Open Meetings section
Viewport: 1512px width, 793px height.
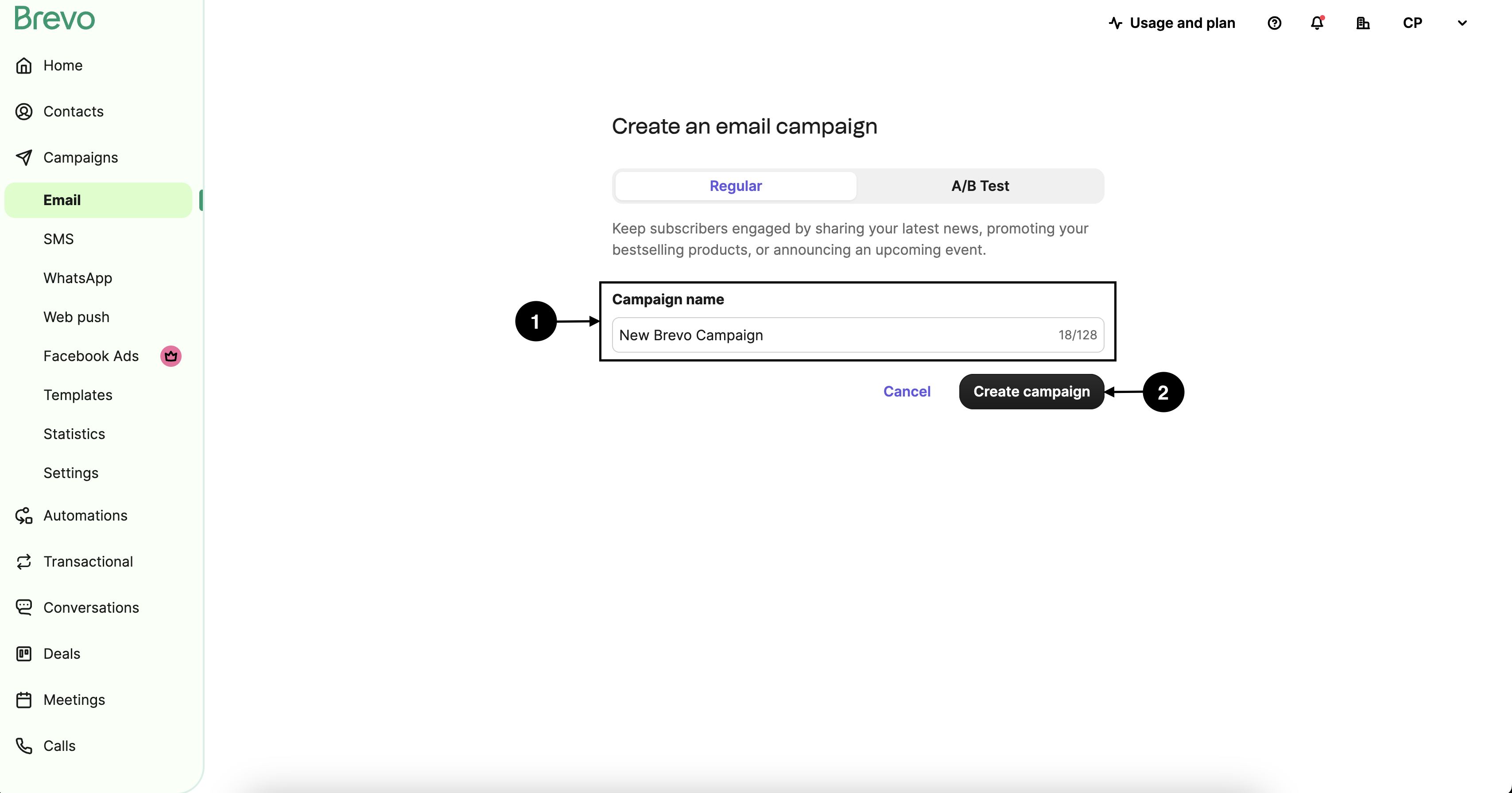pyautogui.click(x=74, y=700)
